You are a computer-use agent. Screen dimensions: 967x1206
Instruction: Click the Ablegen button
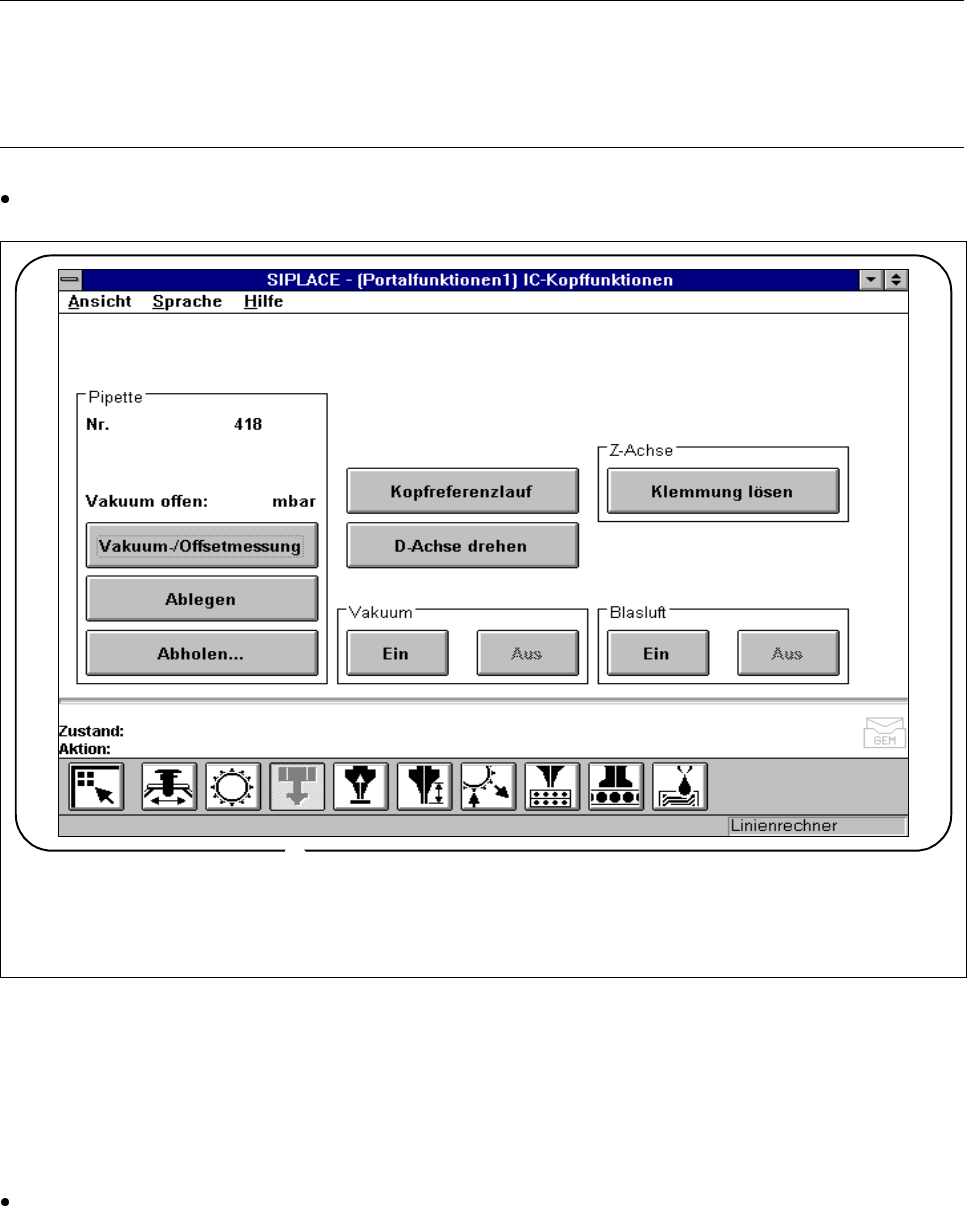point(201,599)
